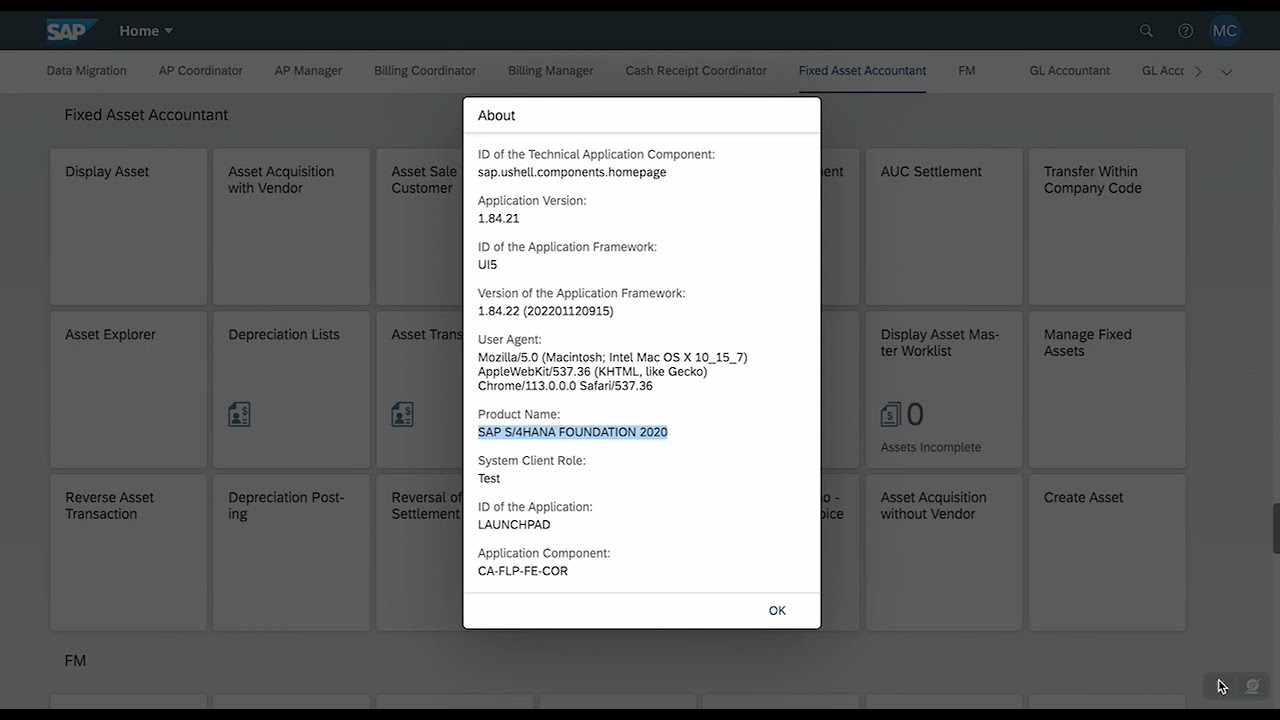Viewport: 1280px width, 720px height.
Task: Click the CA-FLP-FE-COR component text
Action: click(x=523, y=571)
